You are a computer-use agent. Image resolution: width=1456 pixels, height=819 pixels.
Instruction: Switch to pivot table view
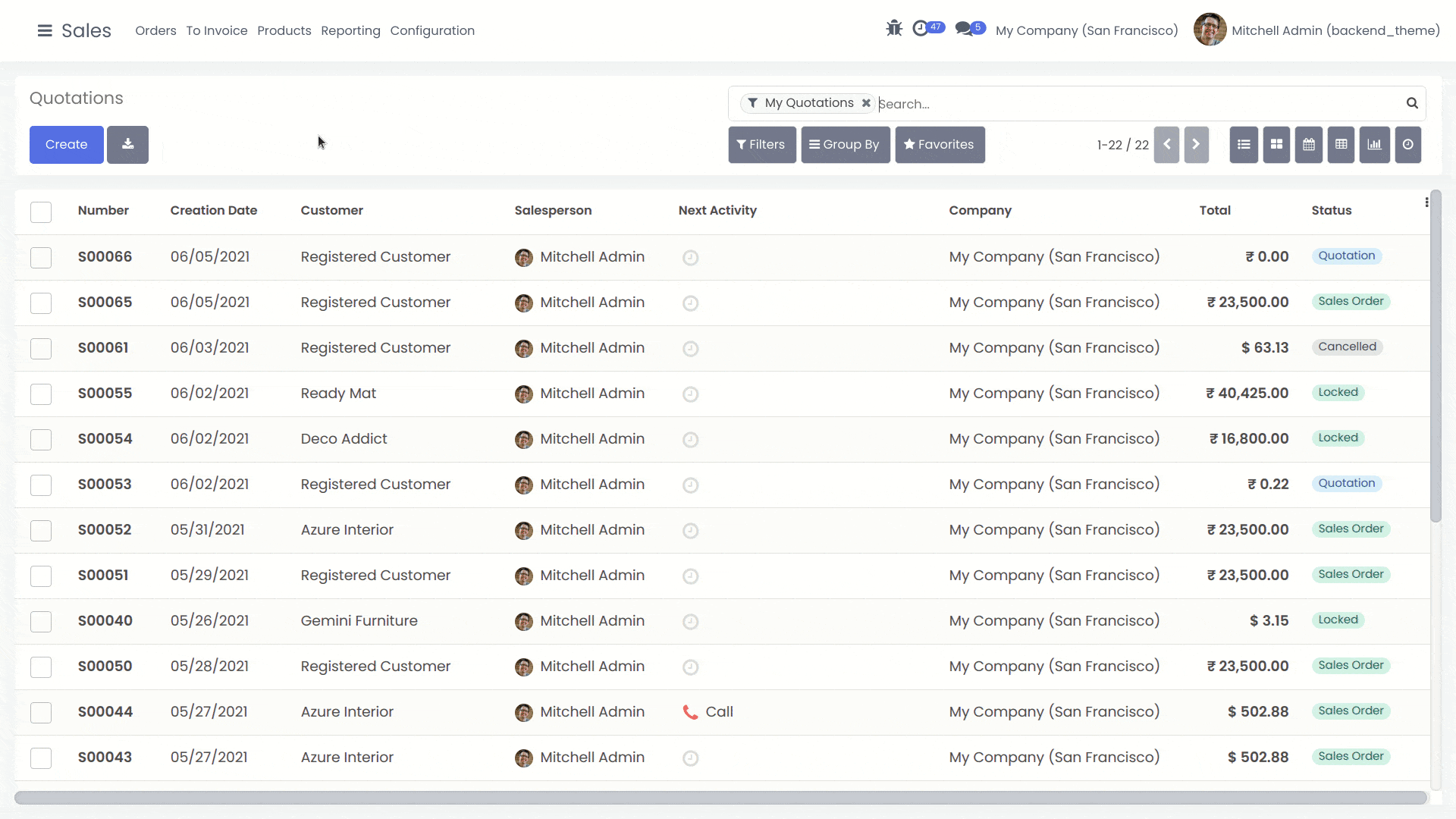coord(1341,145)
